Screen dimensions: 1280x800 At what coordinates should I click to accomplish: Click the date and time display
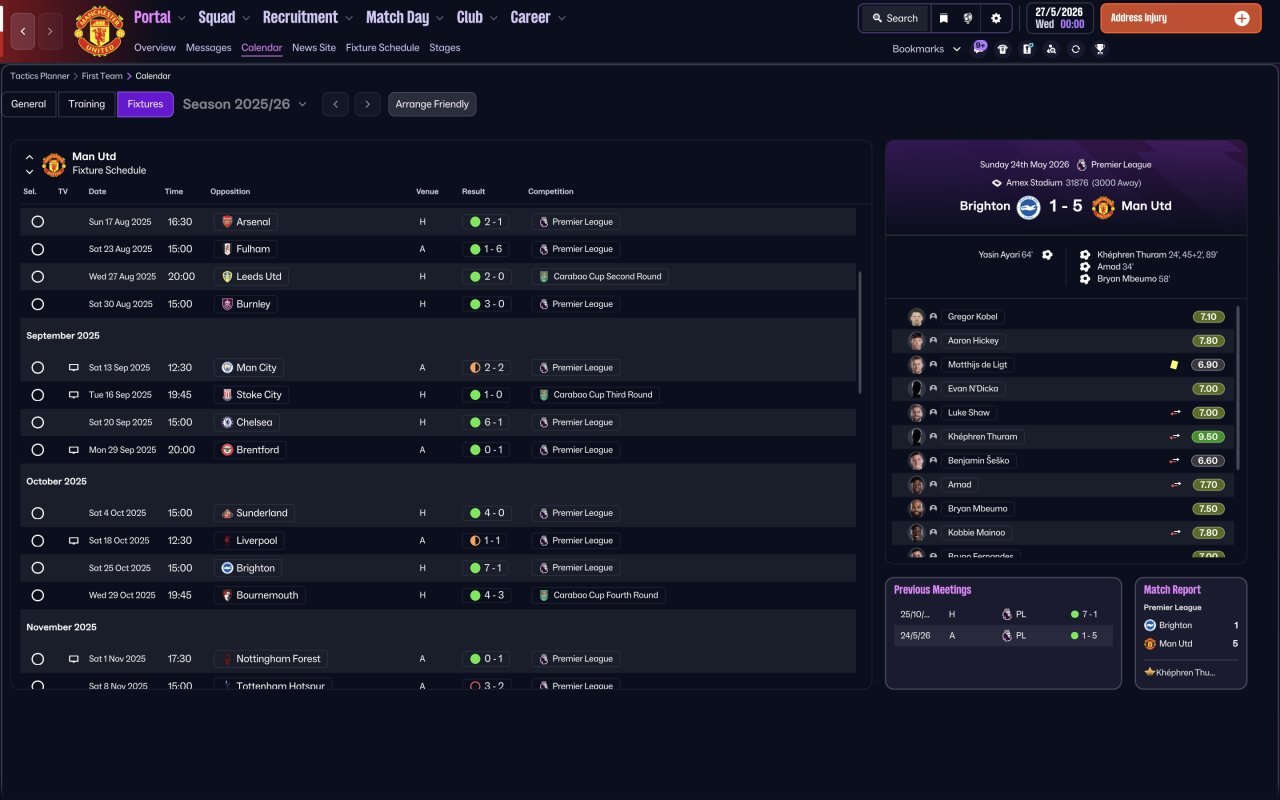pos(1059,18)
